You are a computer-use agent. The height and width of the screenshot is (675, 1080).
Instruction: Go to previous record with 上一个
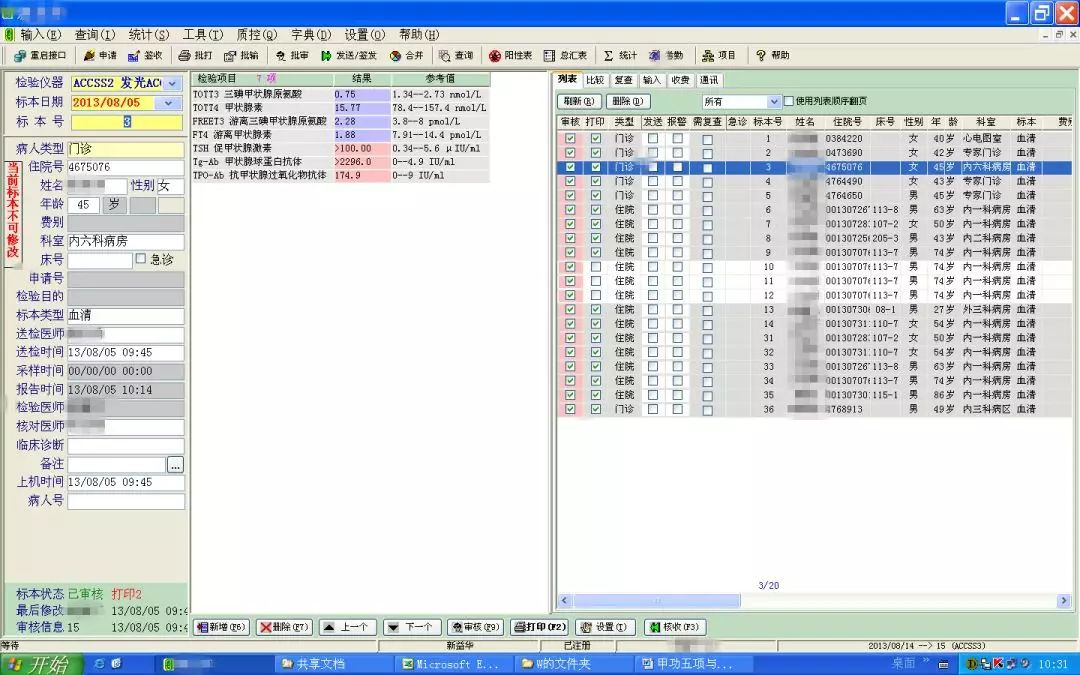point(348,627)
